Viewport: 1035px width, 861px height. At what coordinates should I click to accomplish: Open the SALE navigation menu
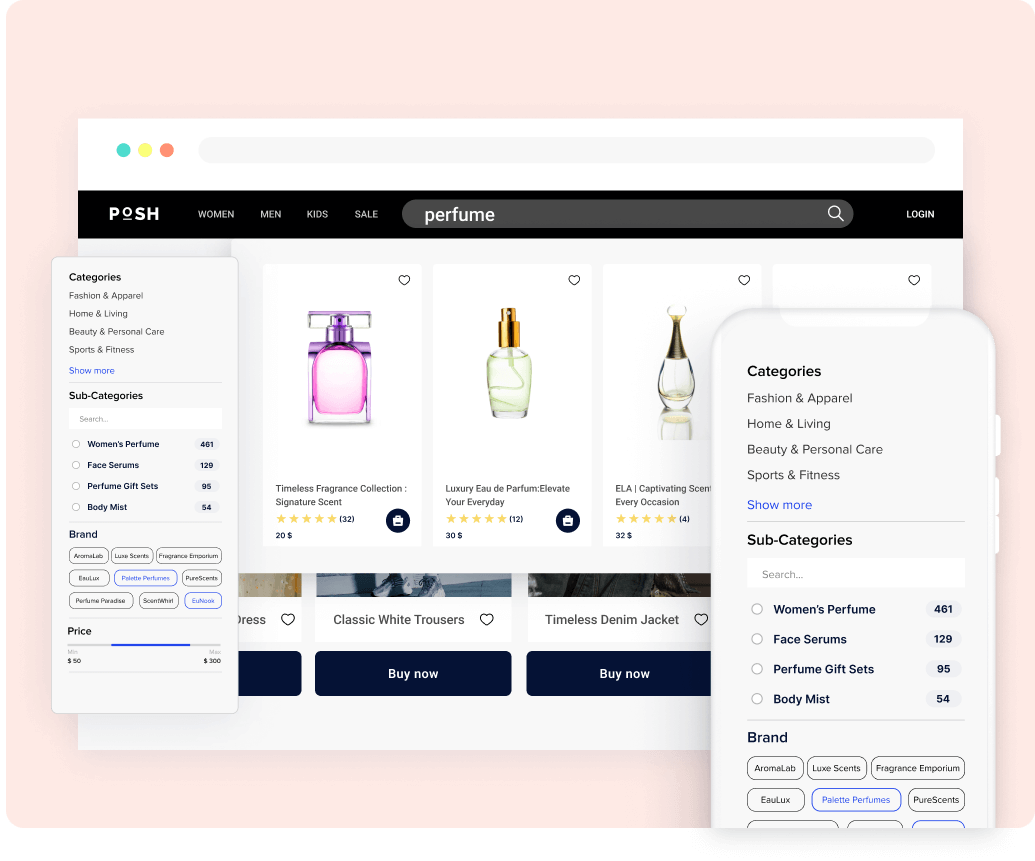pos(366,214)
